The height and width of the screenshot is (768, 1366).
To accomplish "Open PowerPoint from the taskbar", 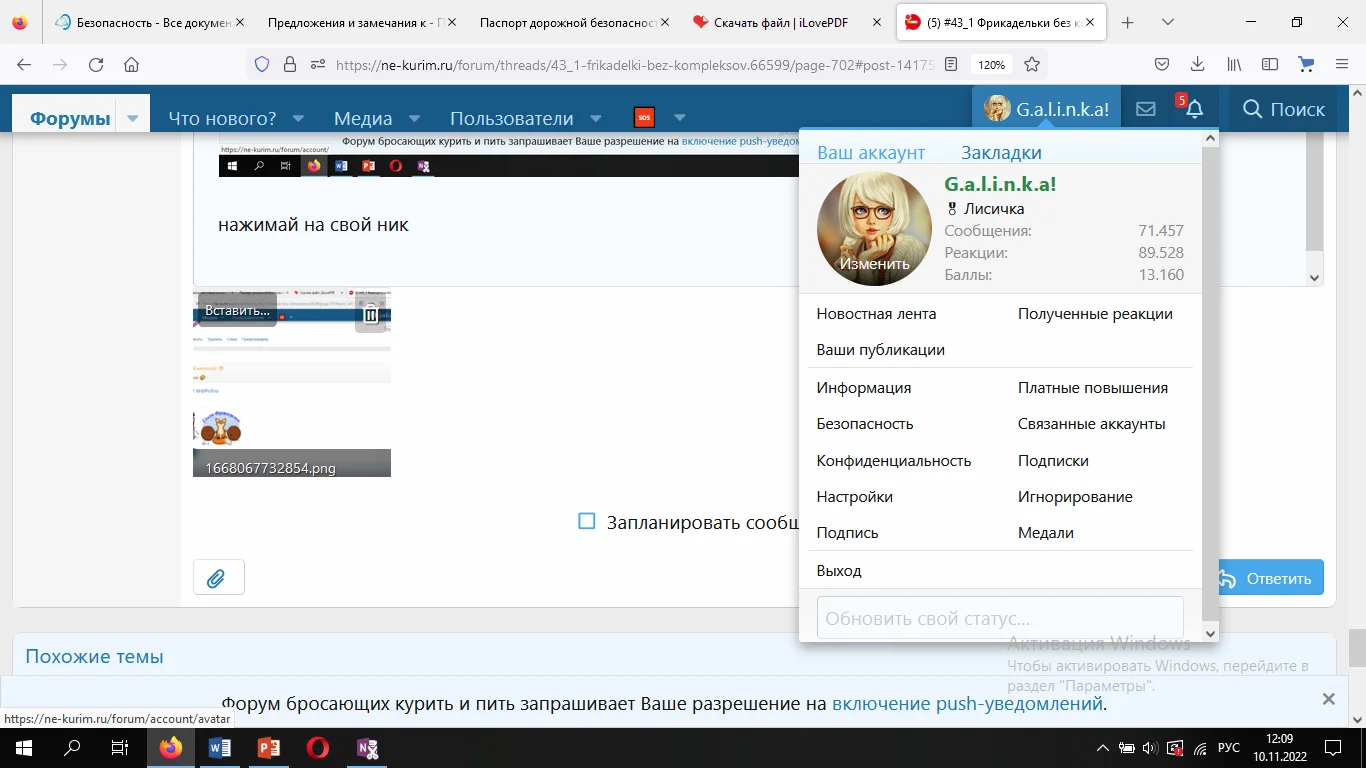I will [x=268, y=747].
